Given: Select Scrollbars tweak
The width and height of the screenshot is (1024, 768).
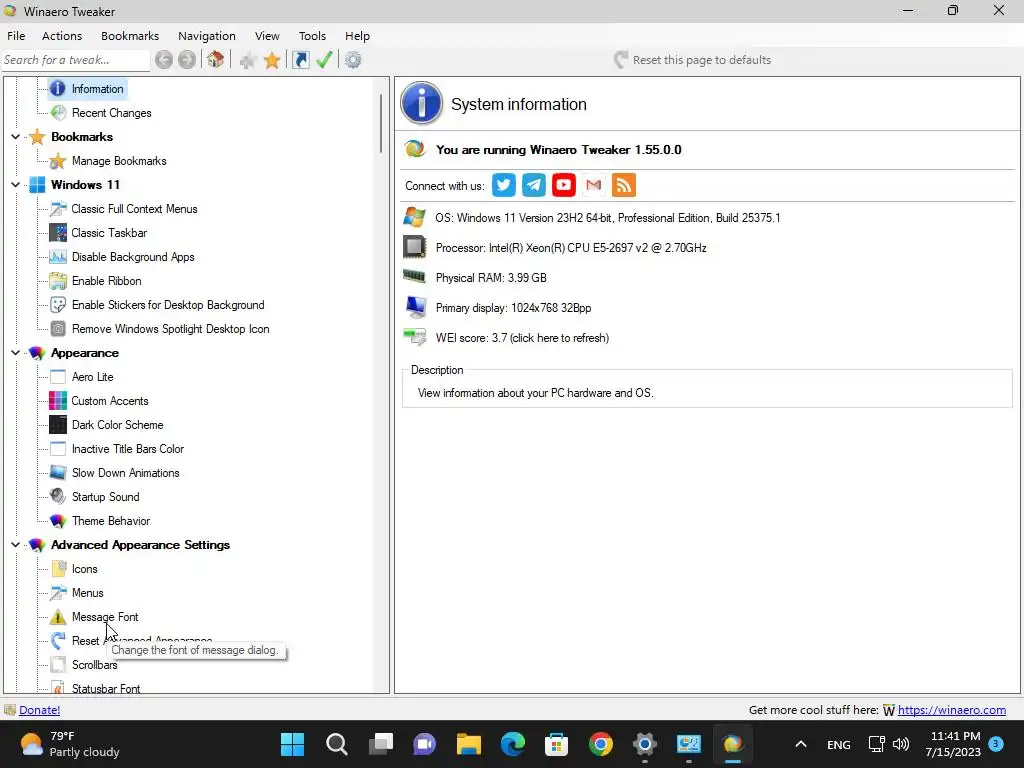Looking at the screenshot, I should [94, 665].
